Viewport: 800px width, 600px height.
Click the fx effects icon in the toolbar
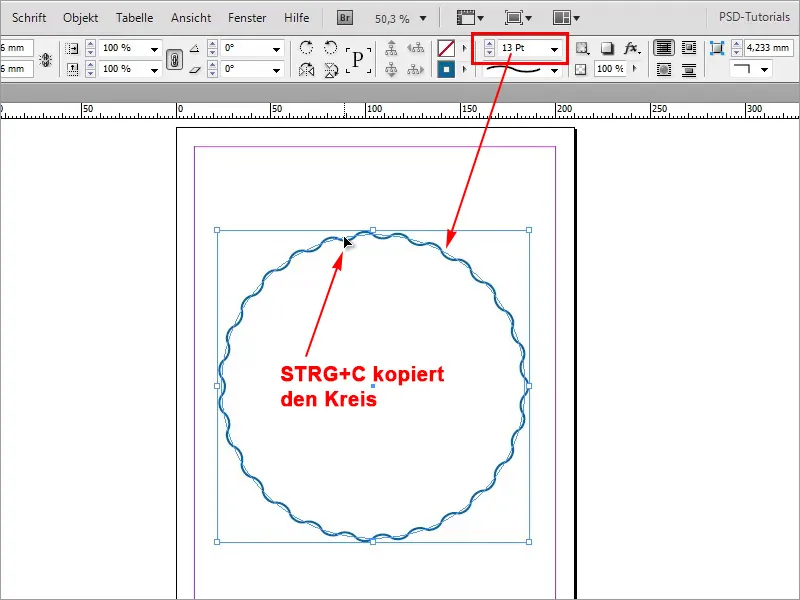pos(632,48)
